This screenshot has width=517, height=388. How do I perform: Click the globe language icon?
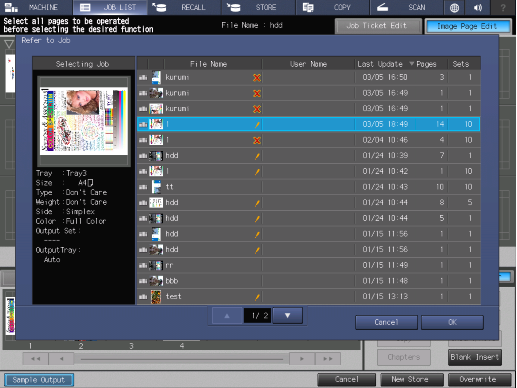coord(454,7)
